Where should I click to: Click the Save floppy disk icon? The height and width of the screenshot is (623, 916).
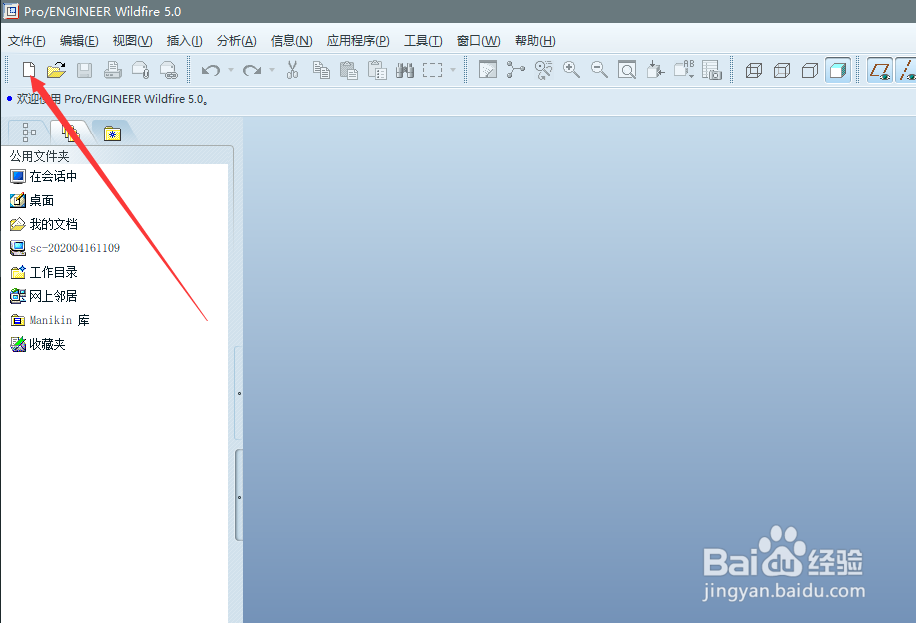point(84,70)
